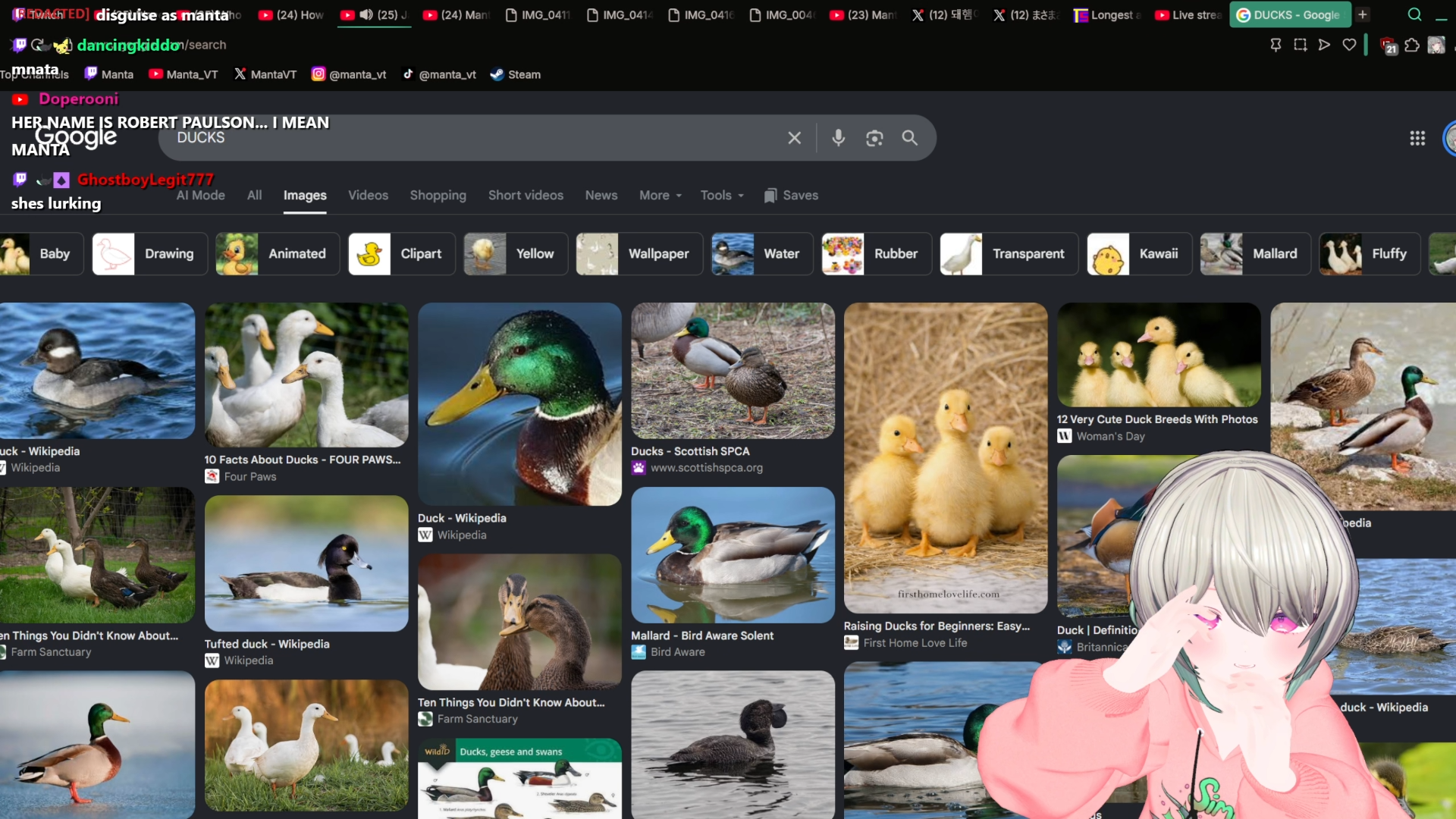
Task: Start voice search with microphone icon
Action: (x=838, y=138)
